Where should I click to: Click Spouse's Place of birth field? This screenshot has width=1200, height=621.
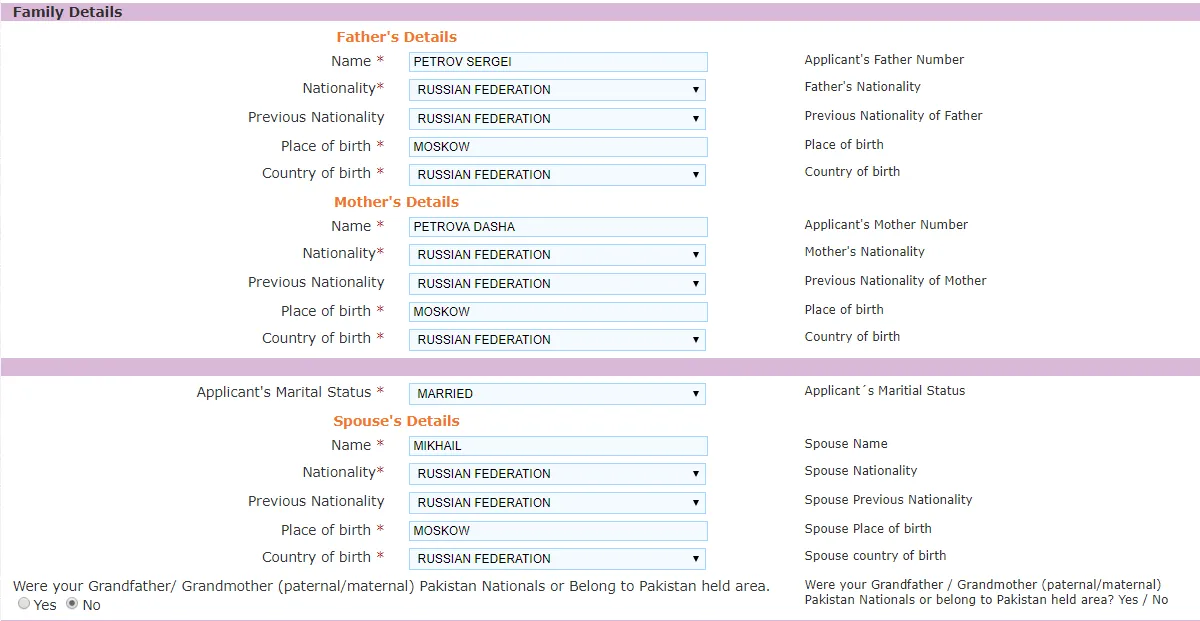(558, 531)
